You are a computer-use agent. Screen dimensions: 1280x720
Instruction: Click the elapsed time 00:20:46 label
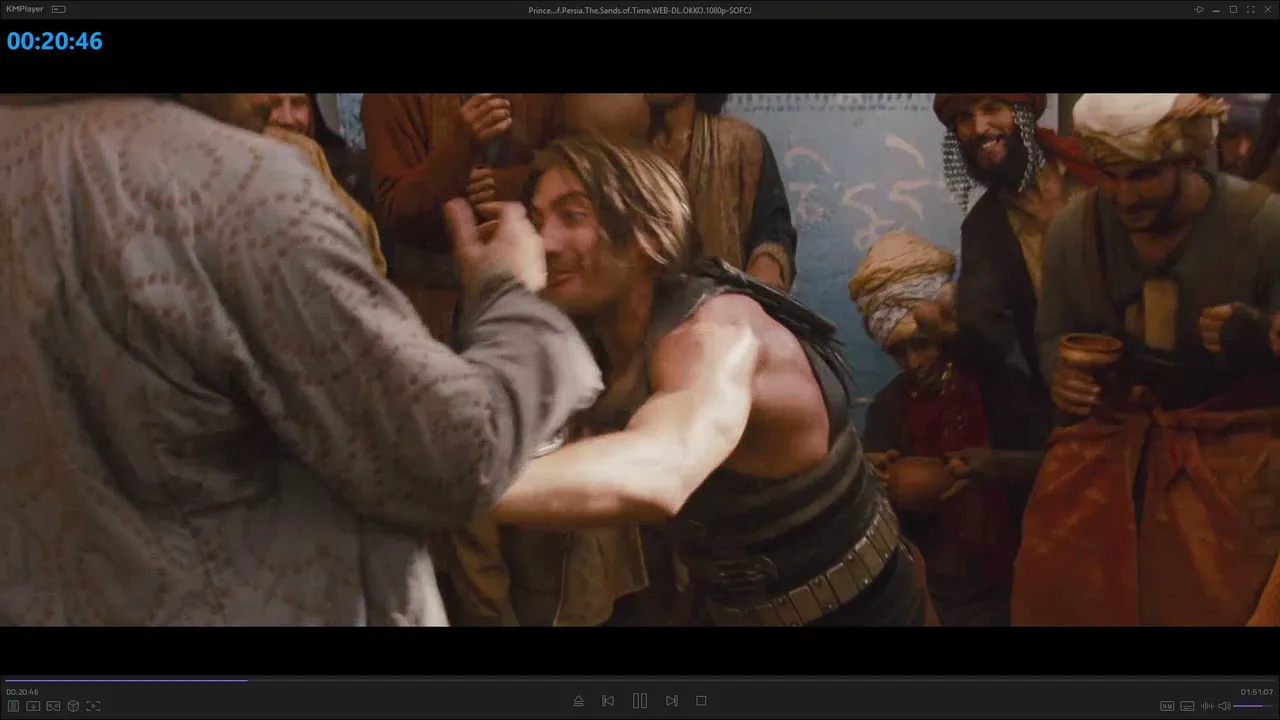pyautogui.click(x=22, y=692)
